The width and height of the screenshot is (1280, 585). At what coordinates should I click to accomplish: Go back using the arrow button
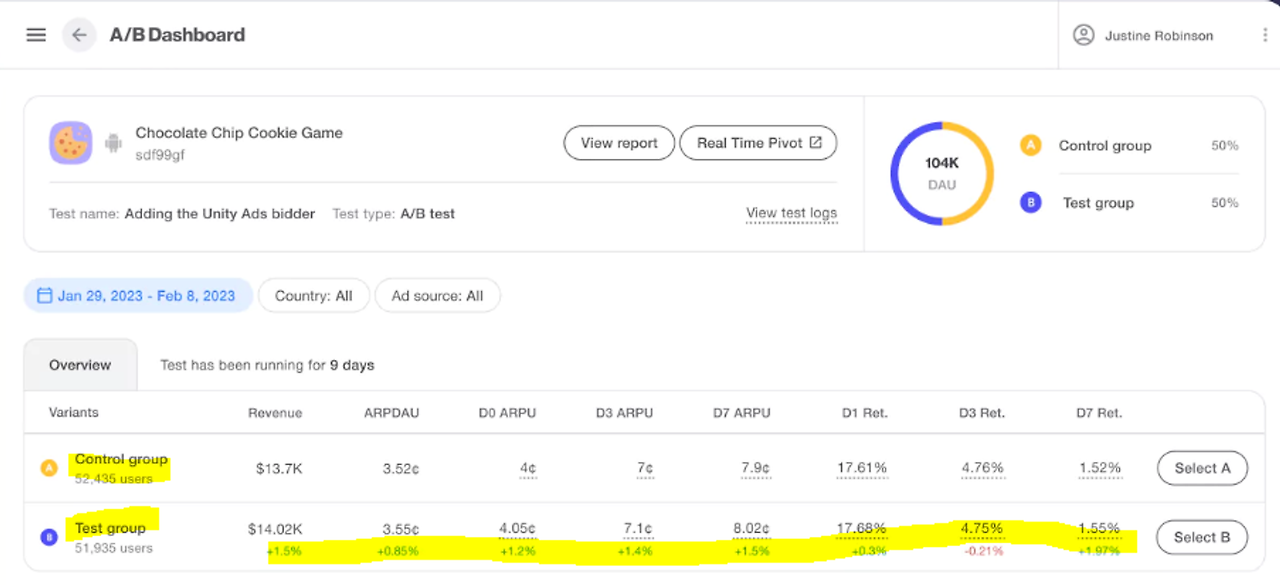point(79,35)
